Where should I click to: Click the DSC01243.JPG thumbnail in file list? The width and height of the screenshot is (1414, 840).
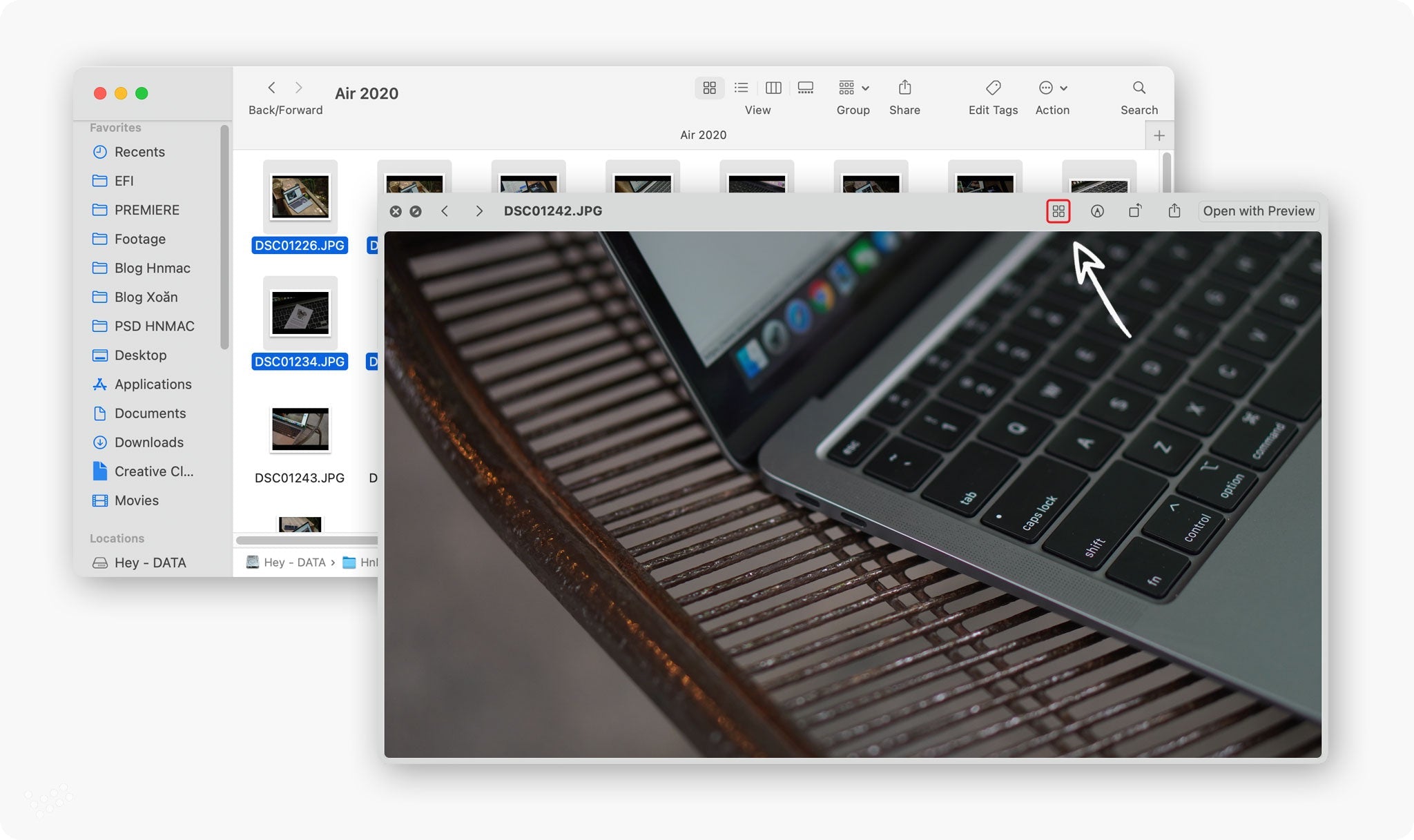pos(299,429)
